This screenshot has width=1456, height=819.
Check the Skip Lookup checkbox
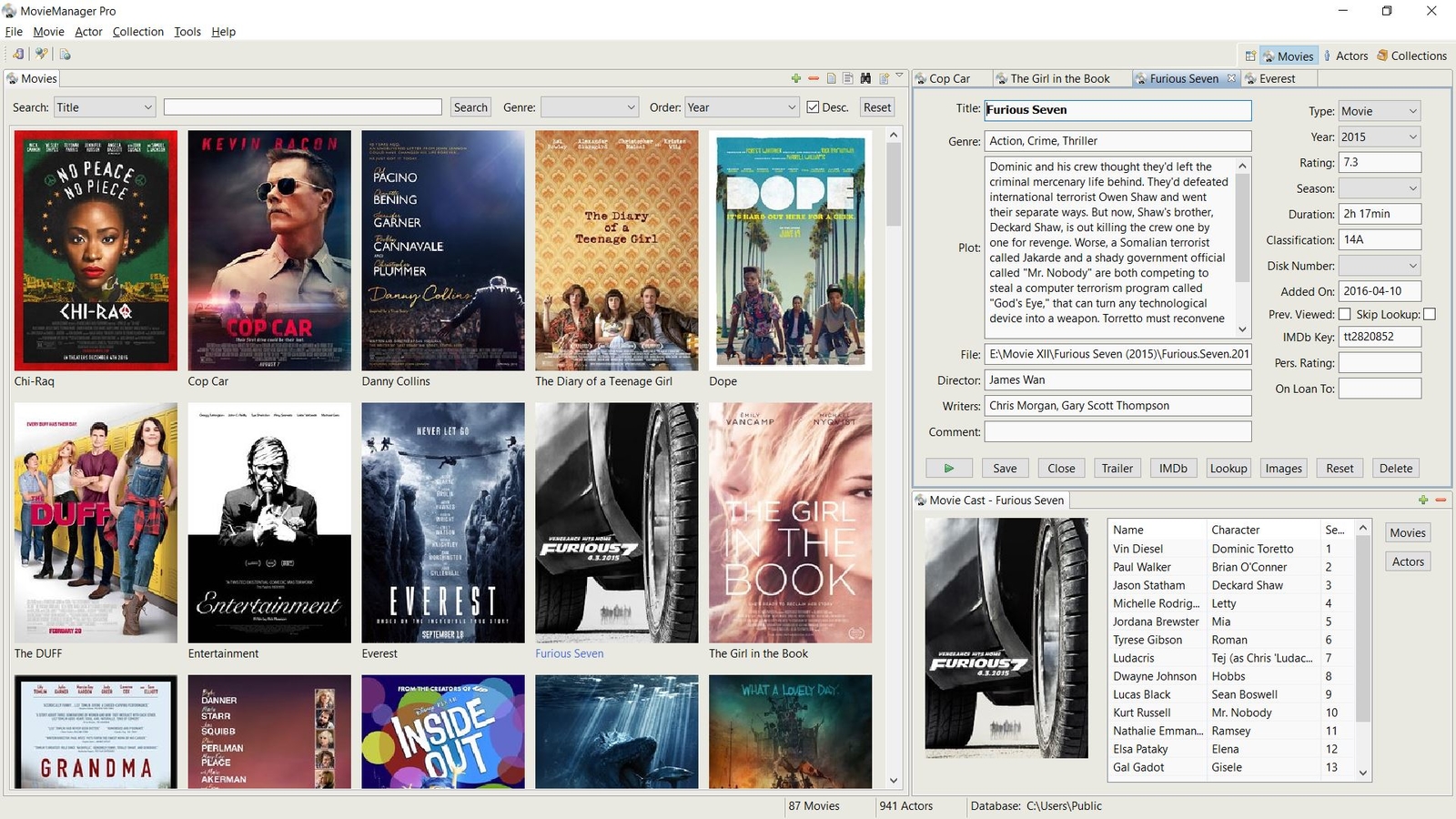[1430, 314]
